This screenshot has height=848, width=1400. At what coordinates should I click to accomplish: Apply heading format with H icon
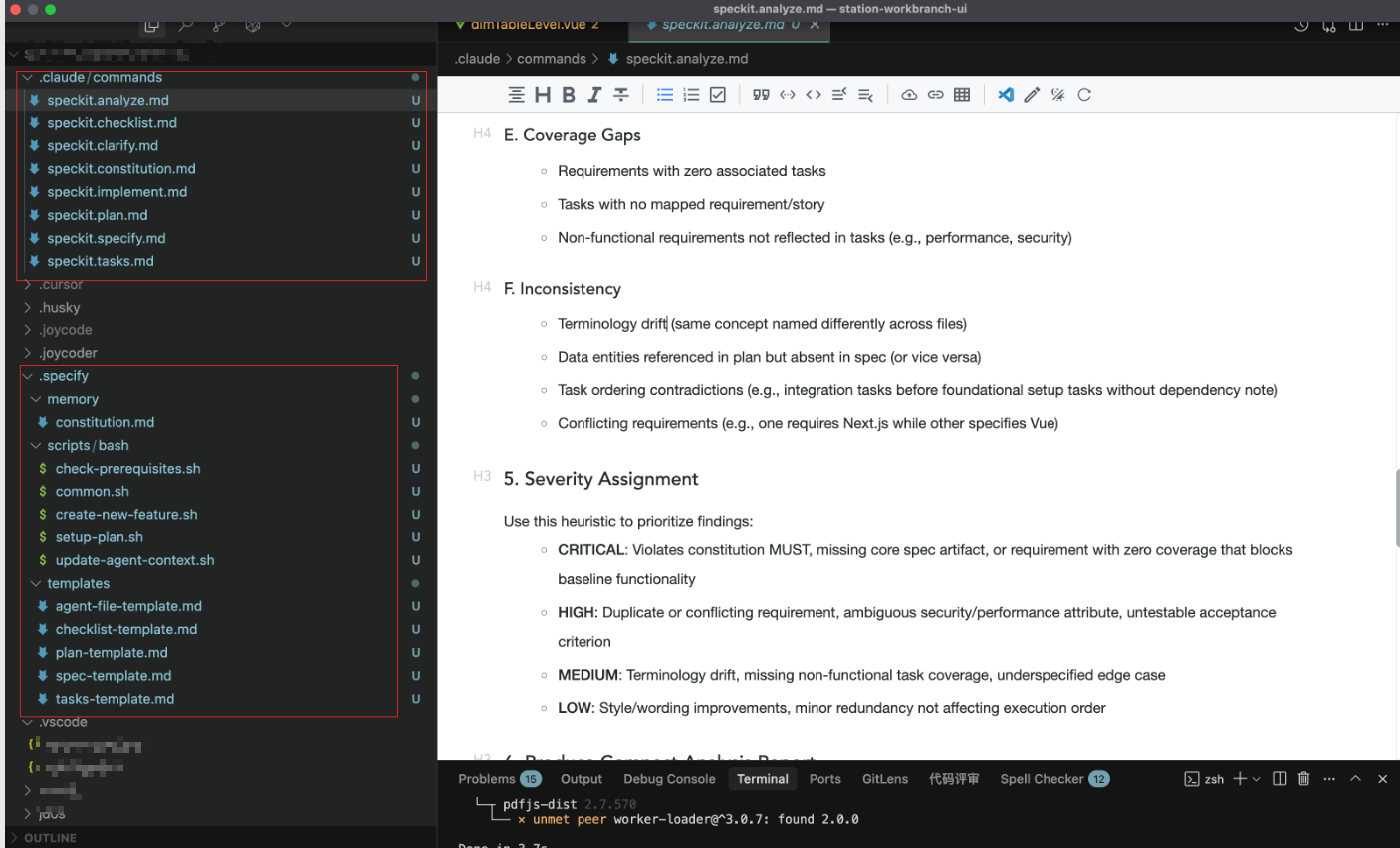click(x=543, y=95)
